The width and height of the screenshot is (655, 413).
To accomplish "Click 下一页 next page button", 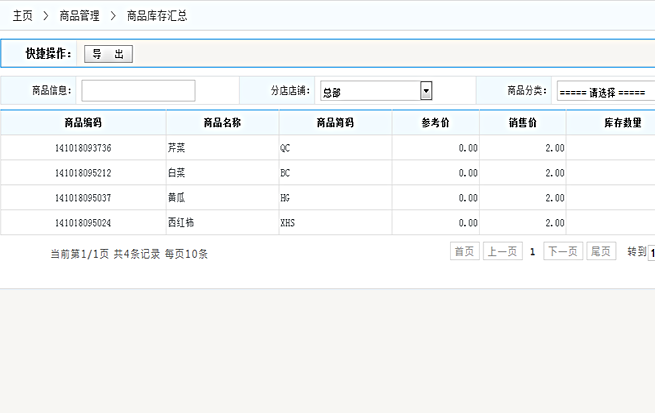I will point(562,252).
